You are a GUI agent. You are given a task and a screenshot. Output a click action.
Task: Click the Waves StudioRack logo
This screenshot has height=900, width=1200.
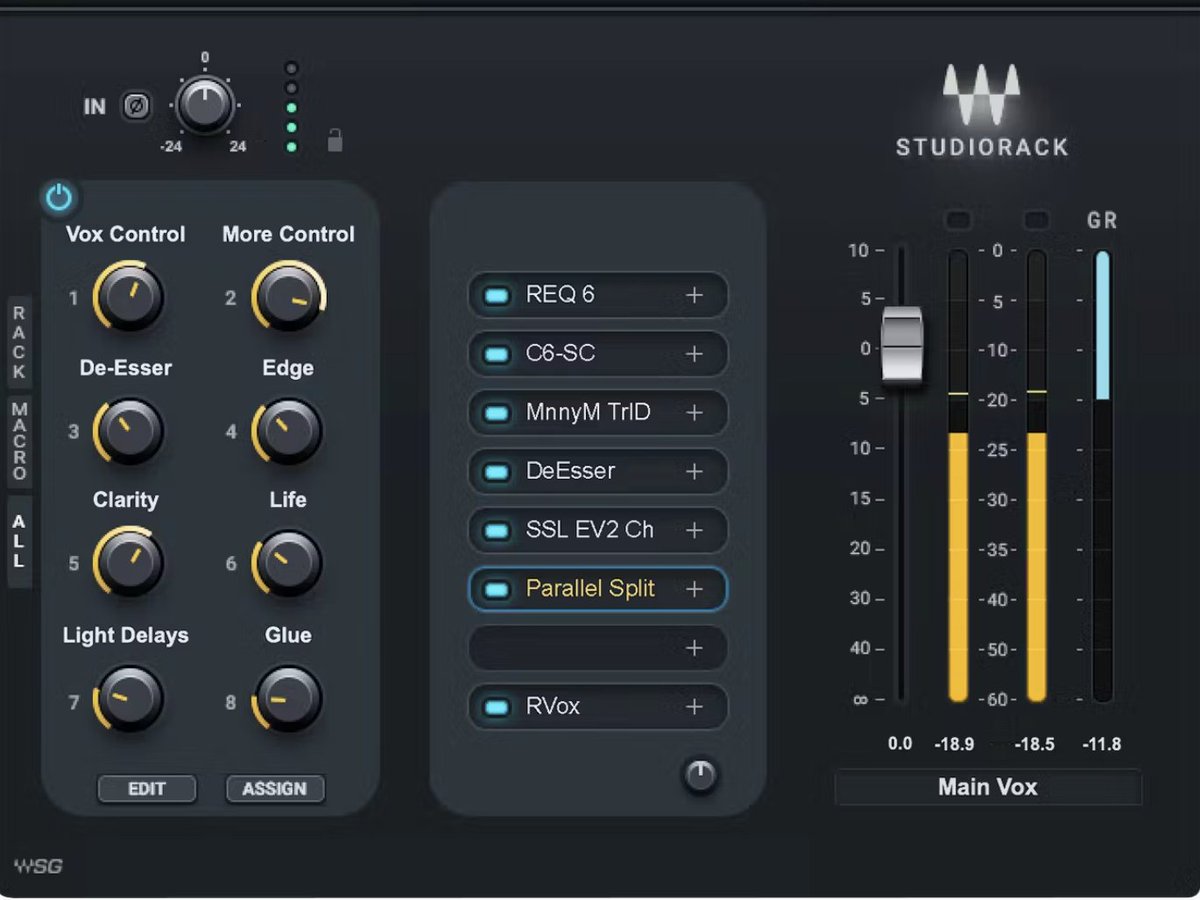coord(982,112)
